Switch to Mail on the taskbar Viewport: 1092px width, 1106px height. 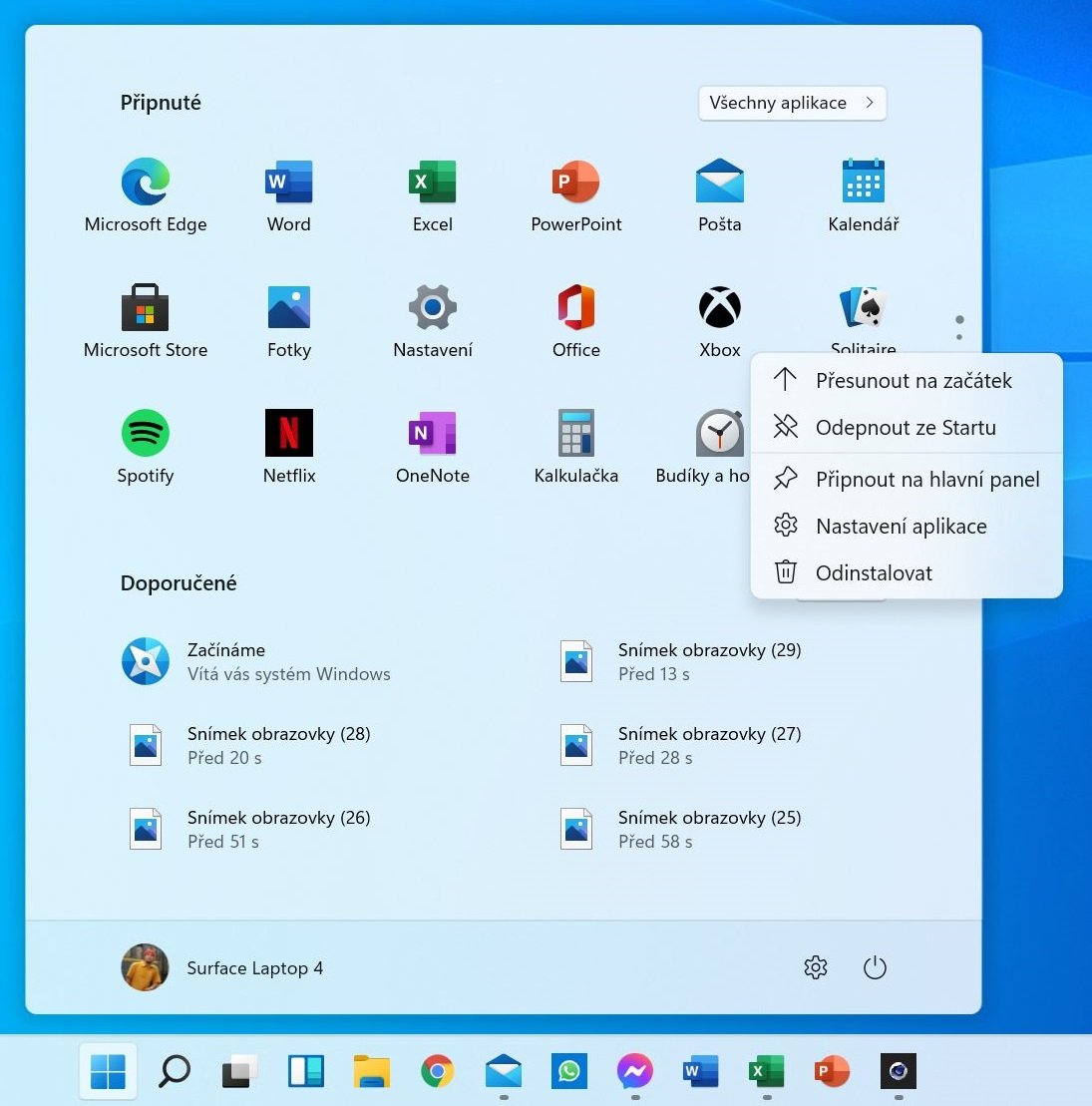pyautogui.click(x=504, y=1071)
